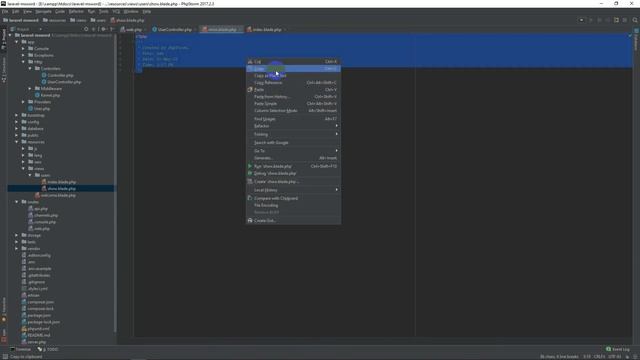640x360 pixels.
Task: Open README.md in project tree
Action: (x=36, y=335)
